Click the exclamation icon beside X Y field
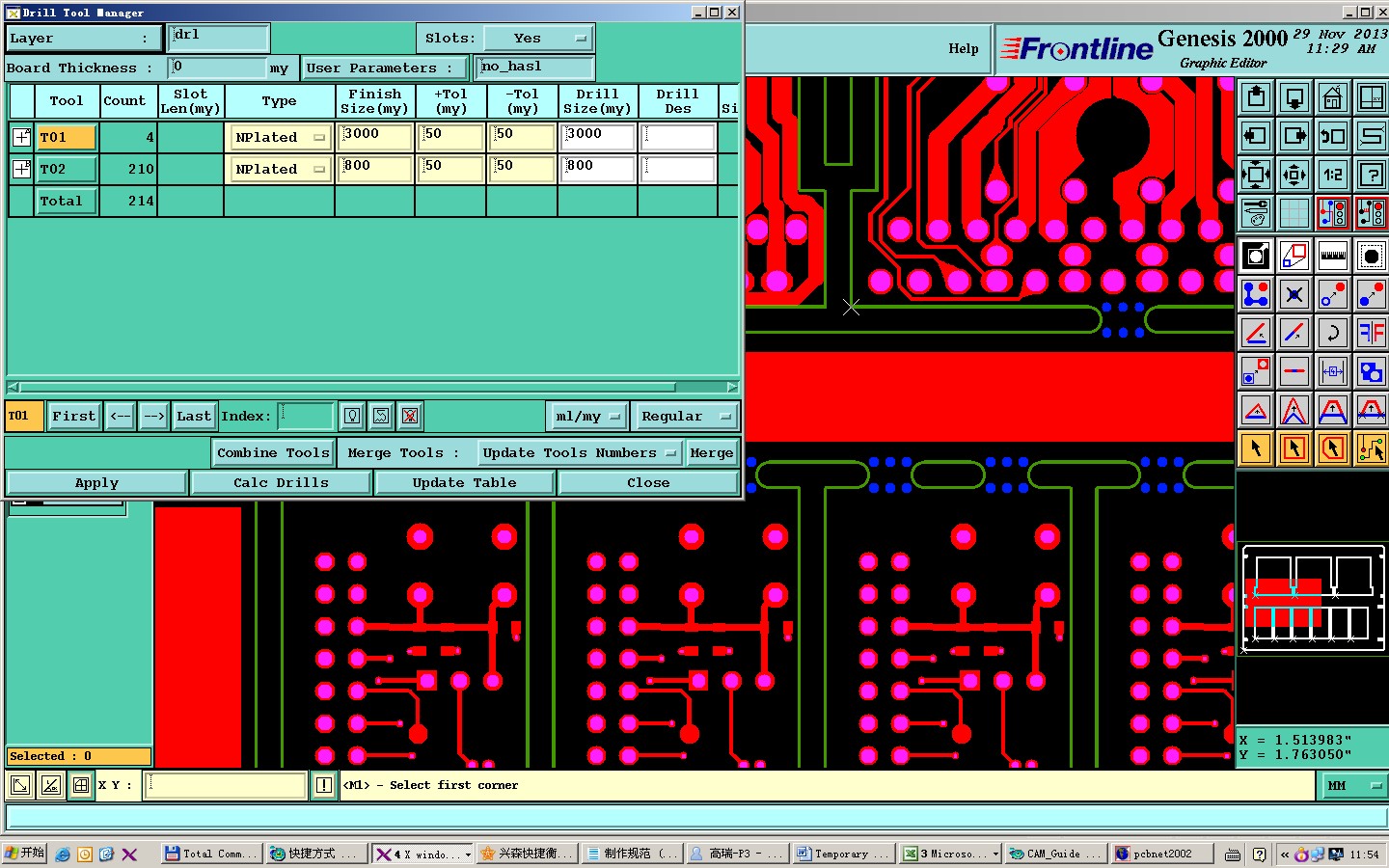The height and width of the screenshot is (868, 1389). click(x=324, y=785)
